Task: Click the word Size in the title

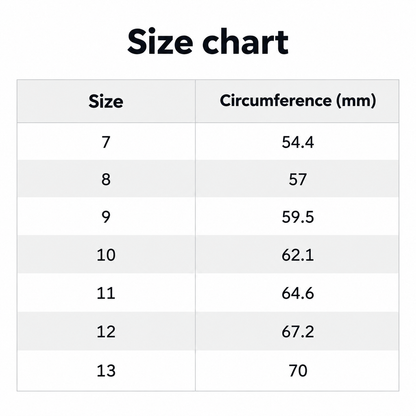Action: point(160,42)
